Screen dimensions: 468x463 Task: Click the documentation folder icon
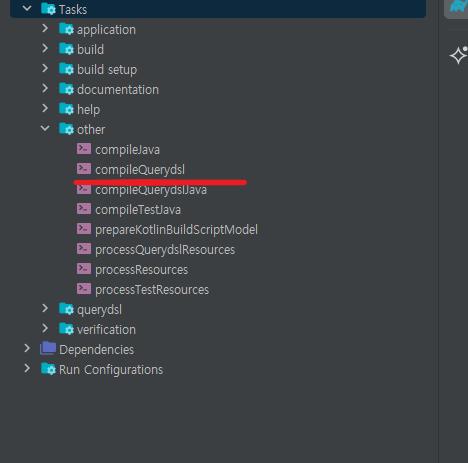click(66, 89)
